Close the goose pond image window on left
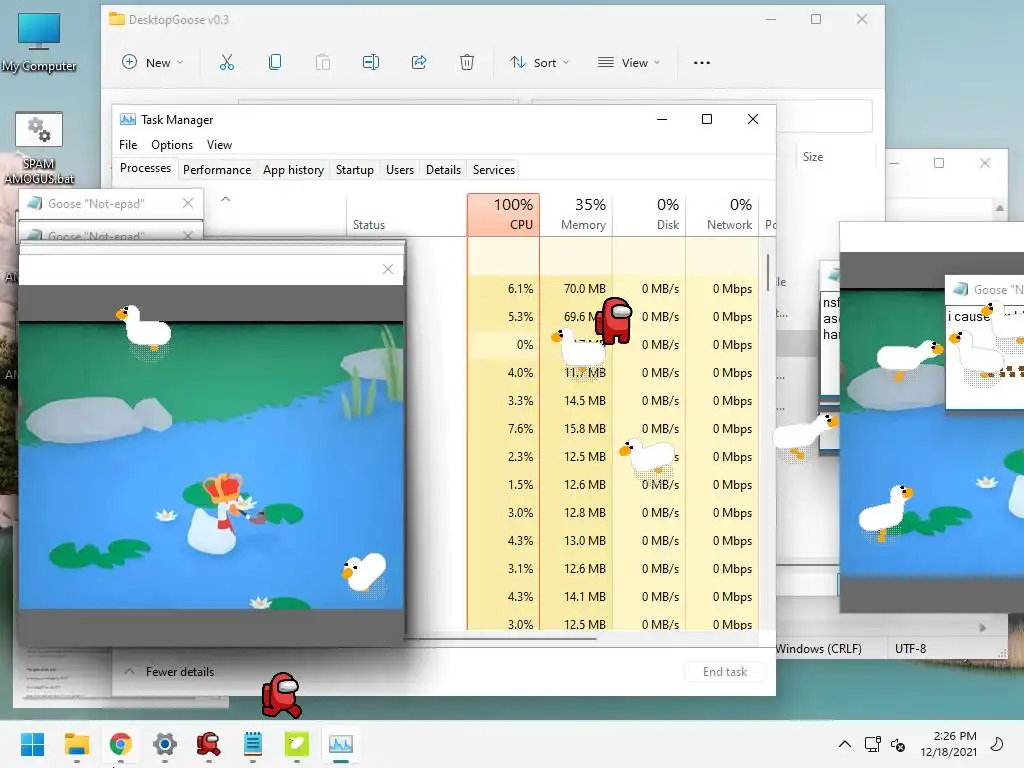1024x768 pixels. tap(388, 269)
